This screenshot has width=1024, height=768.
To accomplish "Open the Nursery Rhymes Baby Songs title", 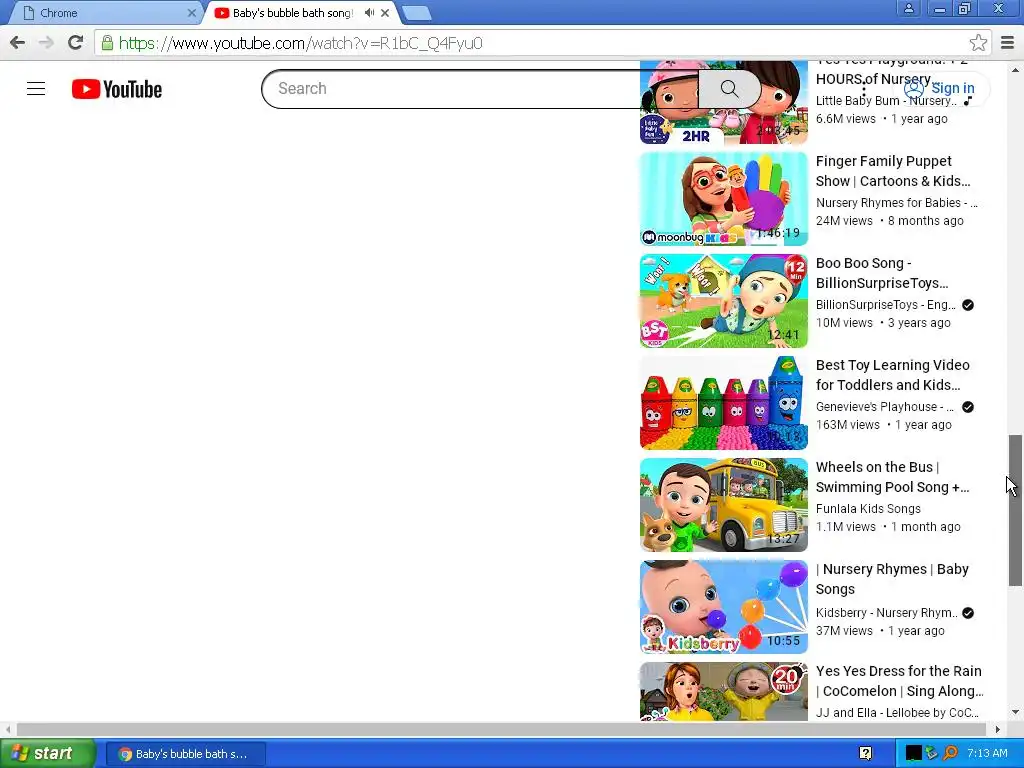I will (x=892, y=579).
